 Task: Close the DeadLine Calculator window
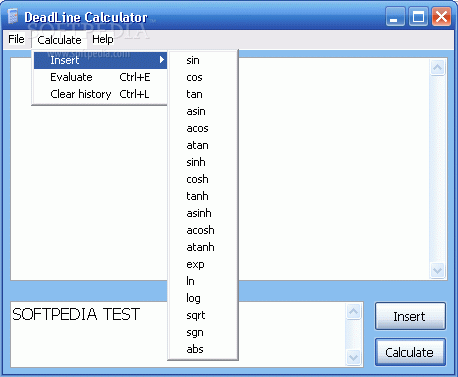(441, 16)
